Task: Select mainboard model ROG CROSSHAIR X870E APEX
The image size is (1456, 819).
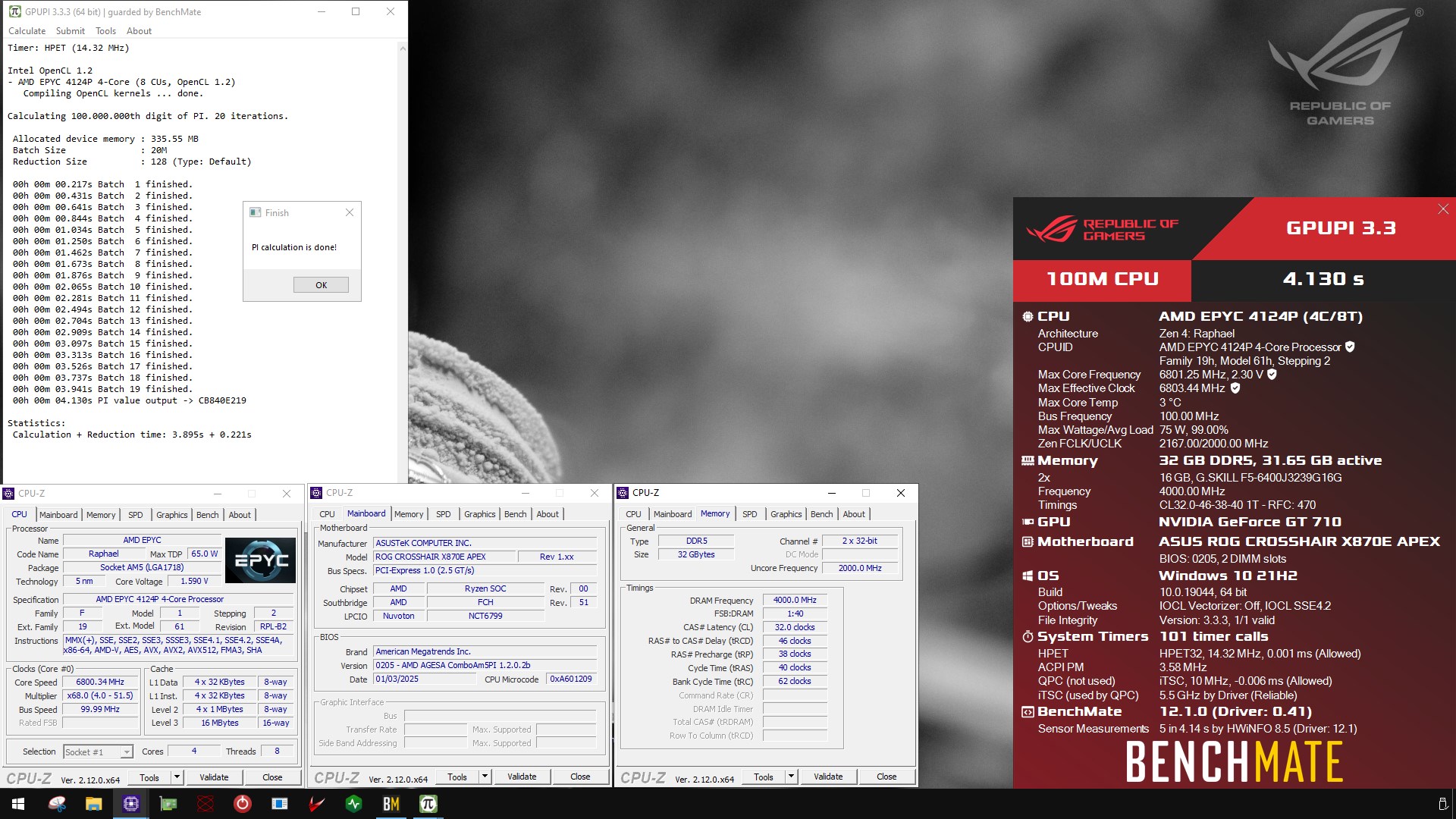Action: (444, 557)
